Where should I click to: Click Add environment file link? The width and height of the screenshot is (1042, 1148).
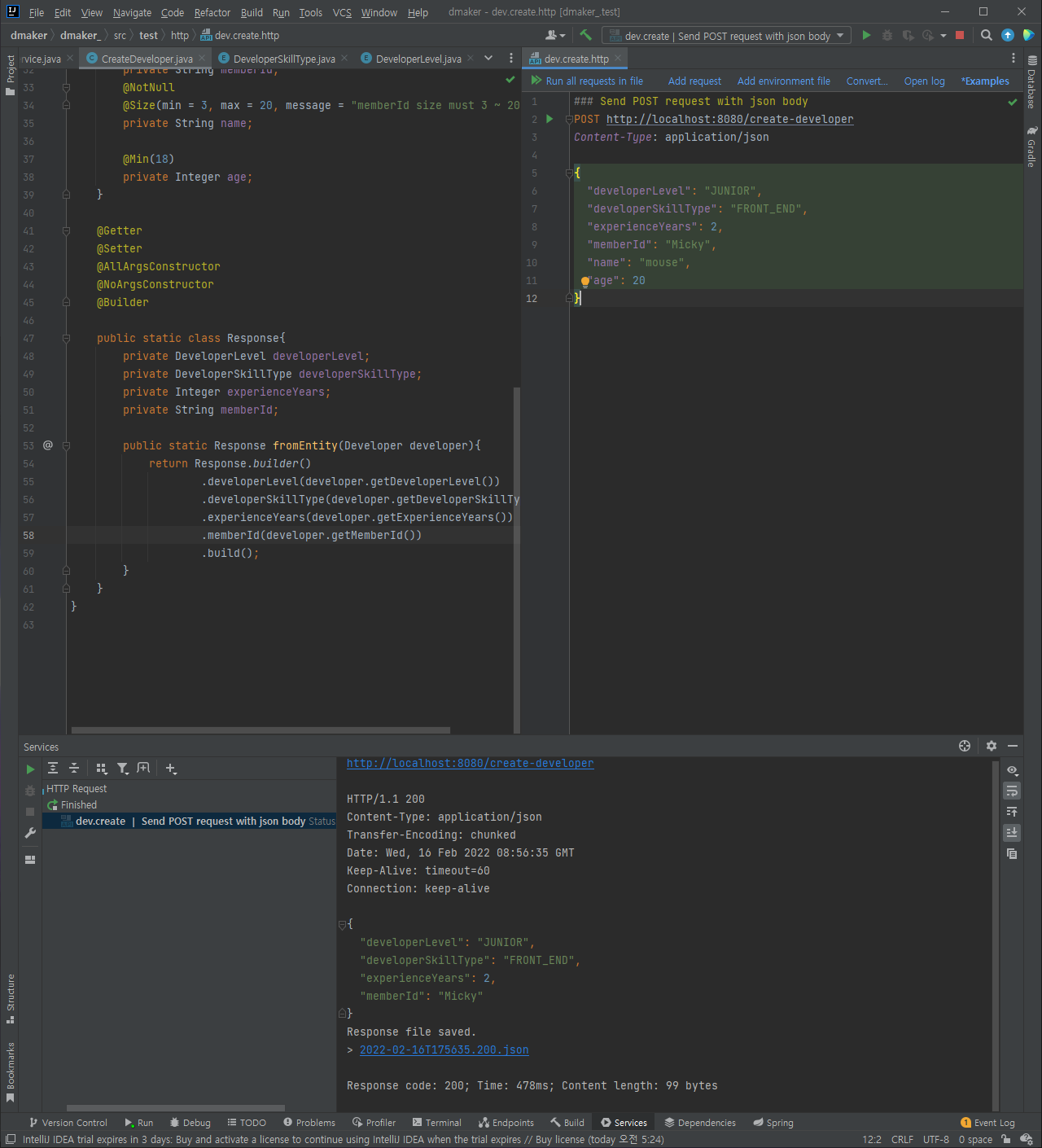pyautogui.click(x=784, y=81)
